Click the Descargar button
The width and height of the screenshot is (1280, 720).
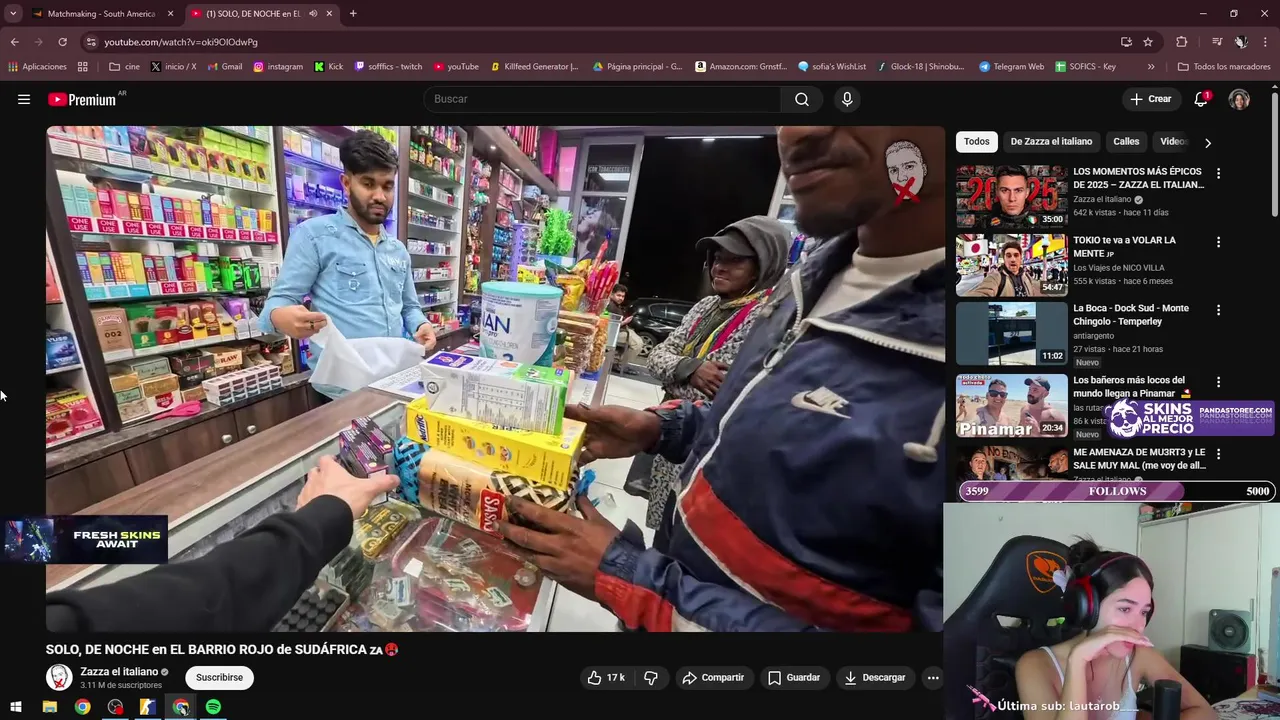click(875, 677)
